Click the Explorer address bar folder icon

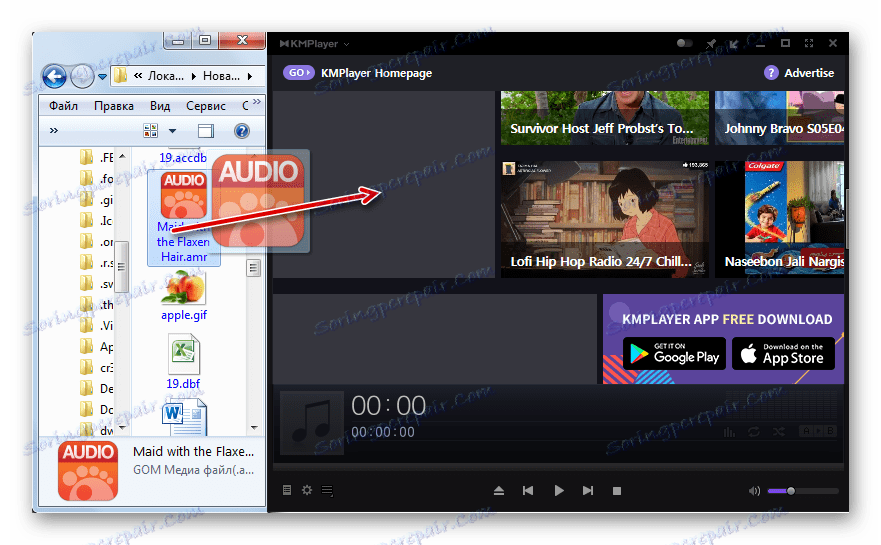coord(120,76)
